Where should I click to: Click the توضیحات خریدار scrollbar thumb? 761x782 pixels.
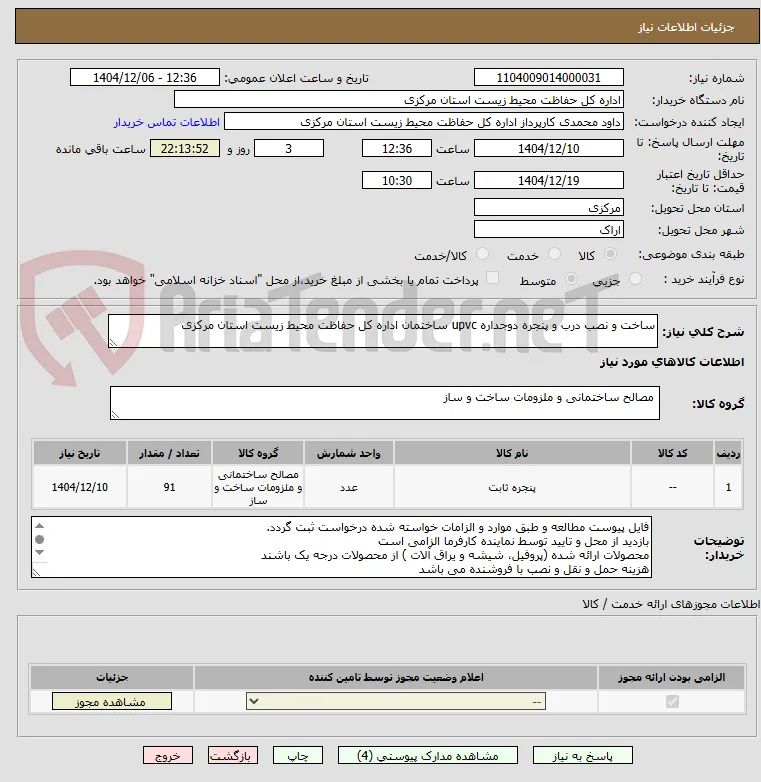(40, 539)
